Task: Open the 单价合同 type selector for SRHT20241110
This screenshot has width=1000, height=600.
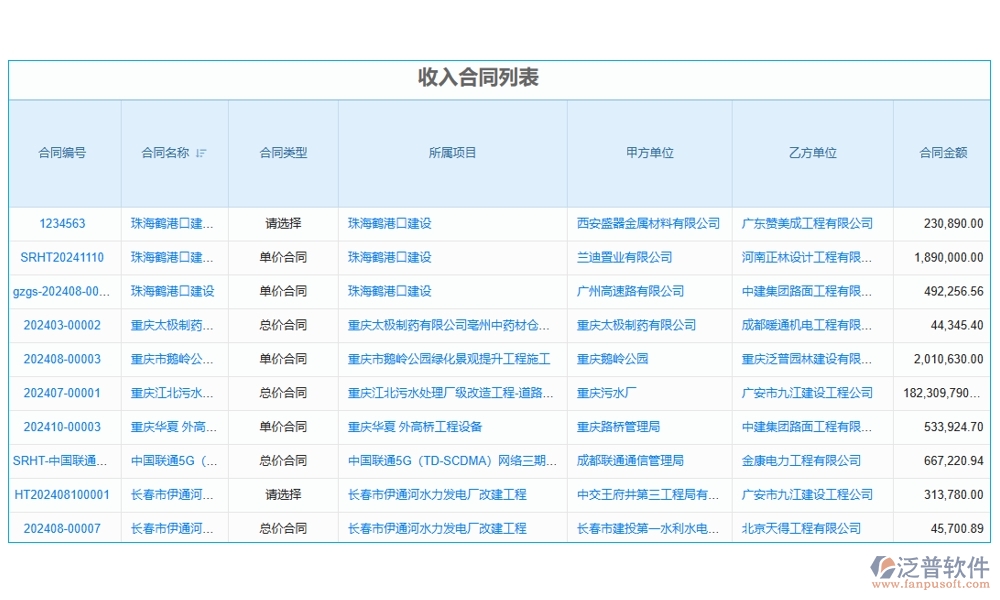Action: (283, 257)
